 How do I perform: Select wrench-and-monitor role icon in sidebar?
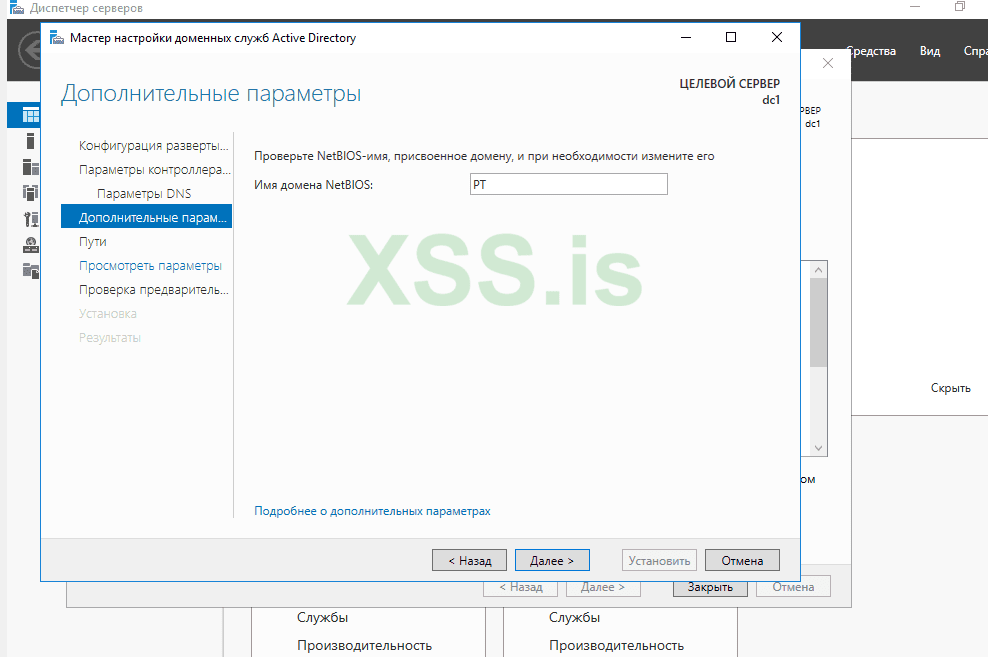[30, 219]
